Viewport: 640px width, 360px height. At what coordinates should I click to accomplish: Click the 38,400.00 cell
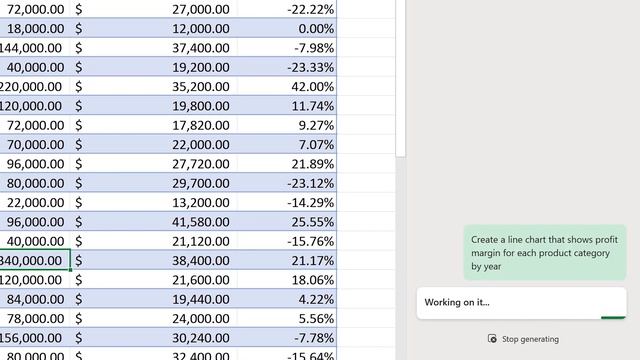coord(154,260)
